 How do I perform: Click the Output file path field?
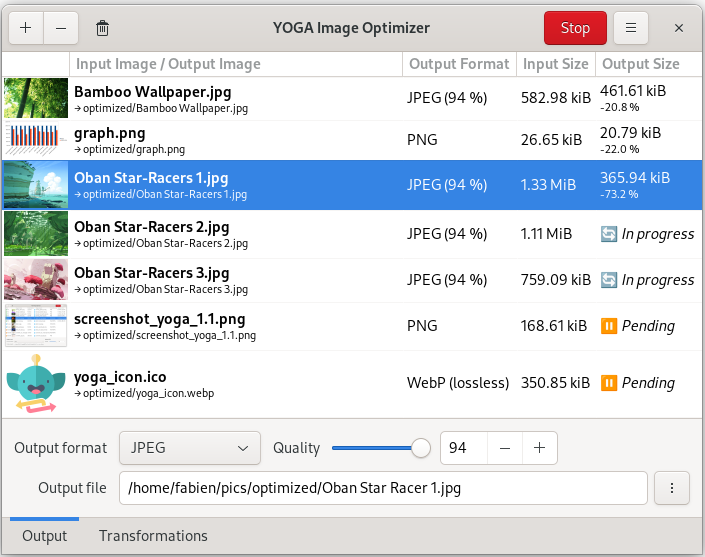pos(383,489)
